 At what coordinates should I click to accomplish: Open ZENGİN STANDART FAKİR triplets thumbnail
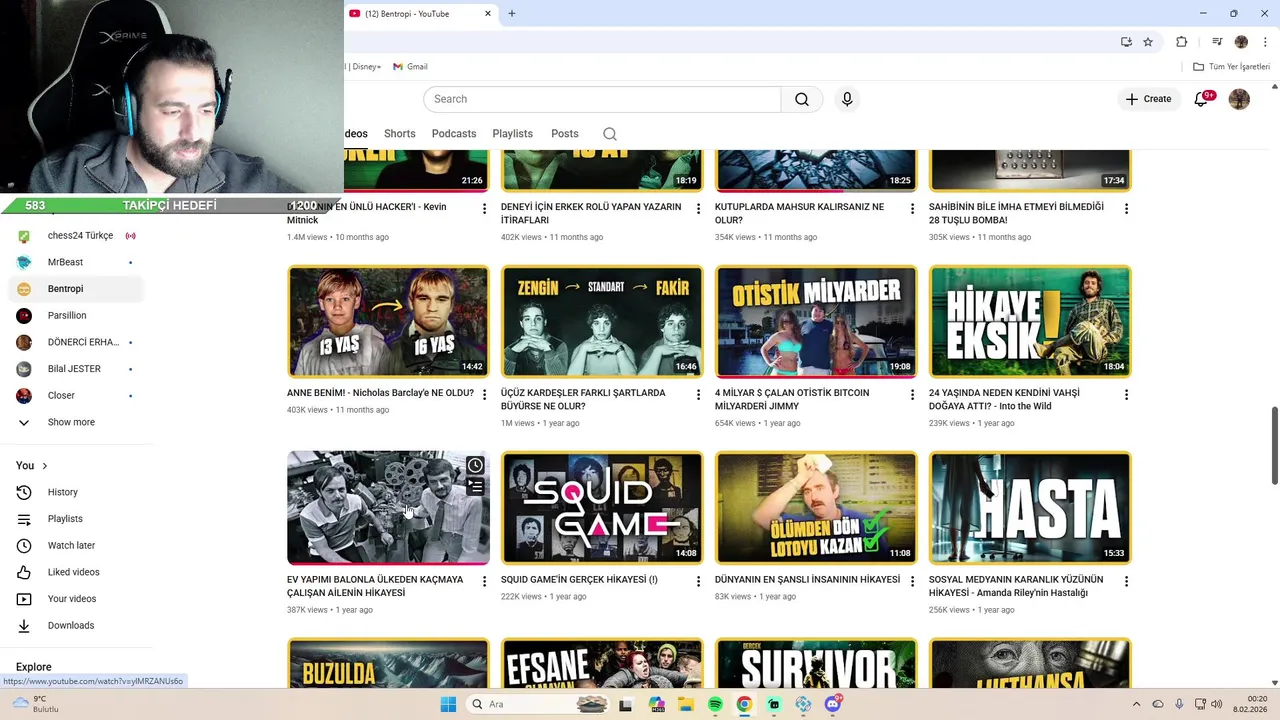click(602, 322)
